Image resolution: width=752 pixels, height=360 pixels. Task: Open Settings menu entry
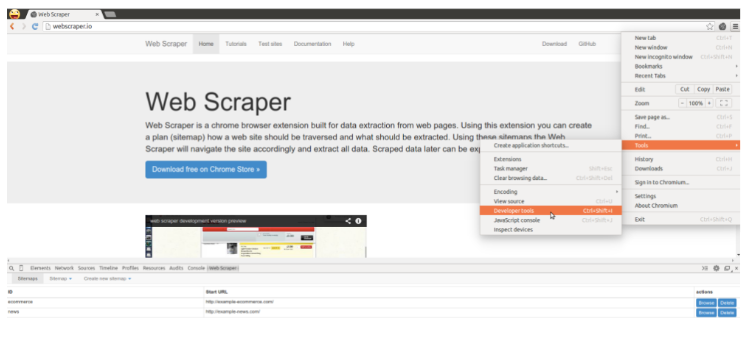click(x=681, y=196)
